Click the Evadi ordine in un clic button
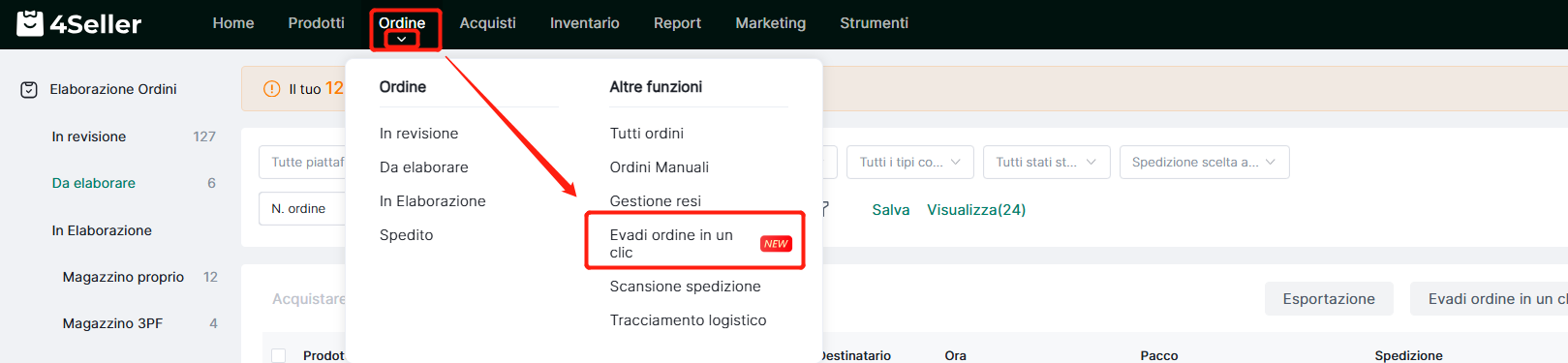1568x363 pixels. pos(1490,299)
